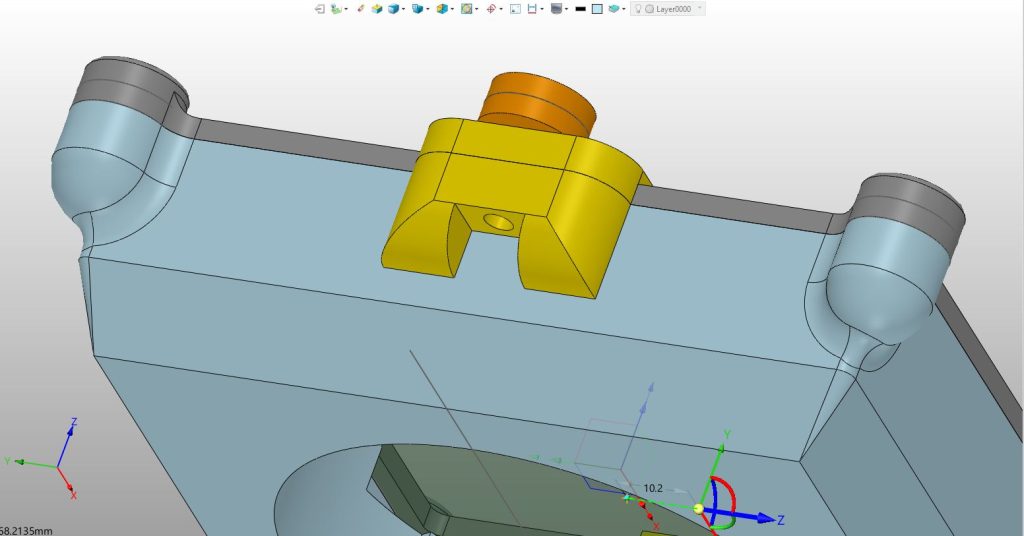Select the eraser tool icon in toolbar

tap(360, 9)
